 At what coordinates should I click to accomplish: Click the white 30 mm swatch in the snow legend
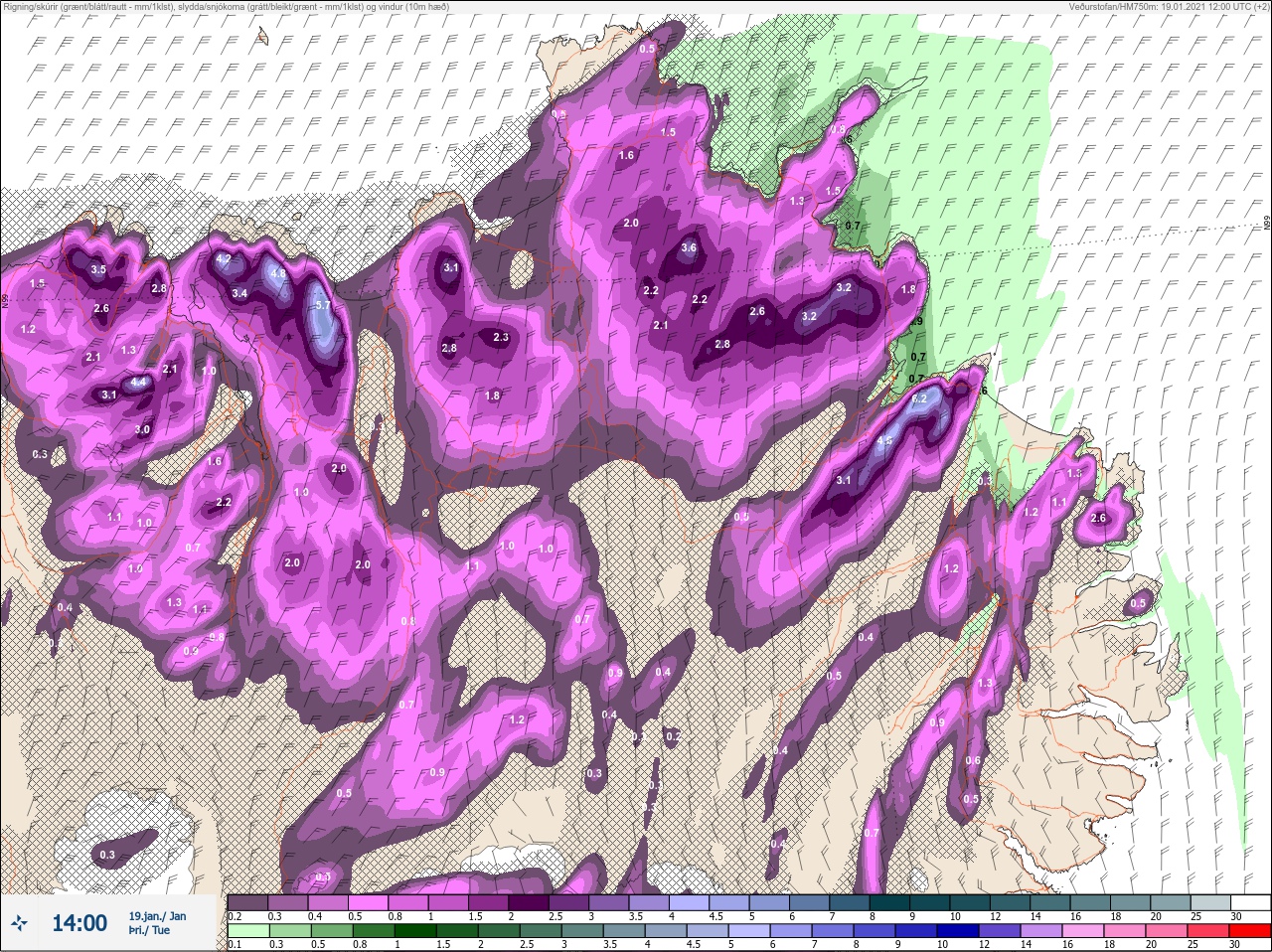point(1251,902)
